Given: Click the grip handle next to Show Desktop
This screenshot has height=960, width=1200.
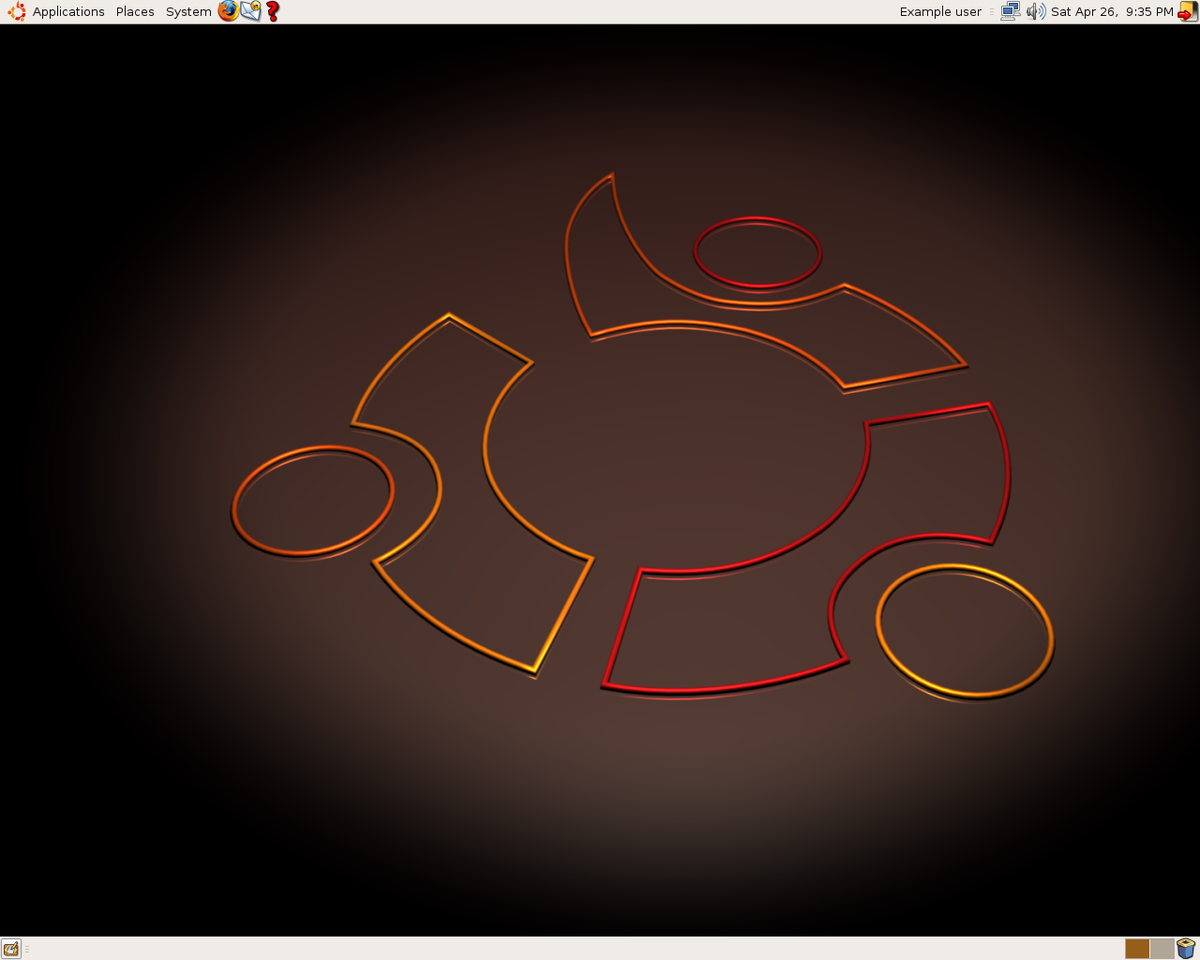Looking at the screenshot, I should 27,948.
